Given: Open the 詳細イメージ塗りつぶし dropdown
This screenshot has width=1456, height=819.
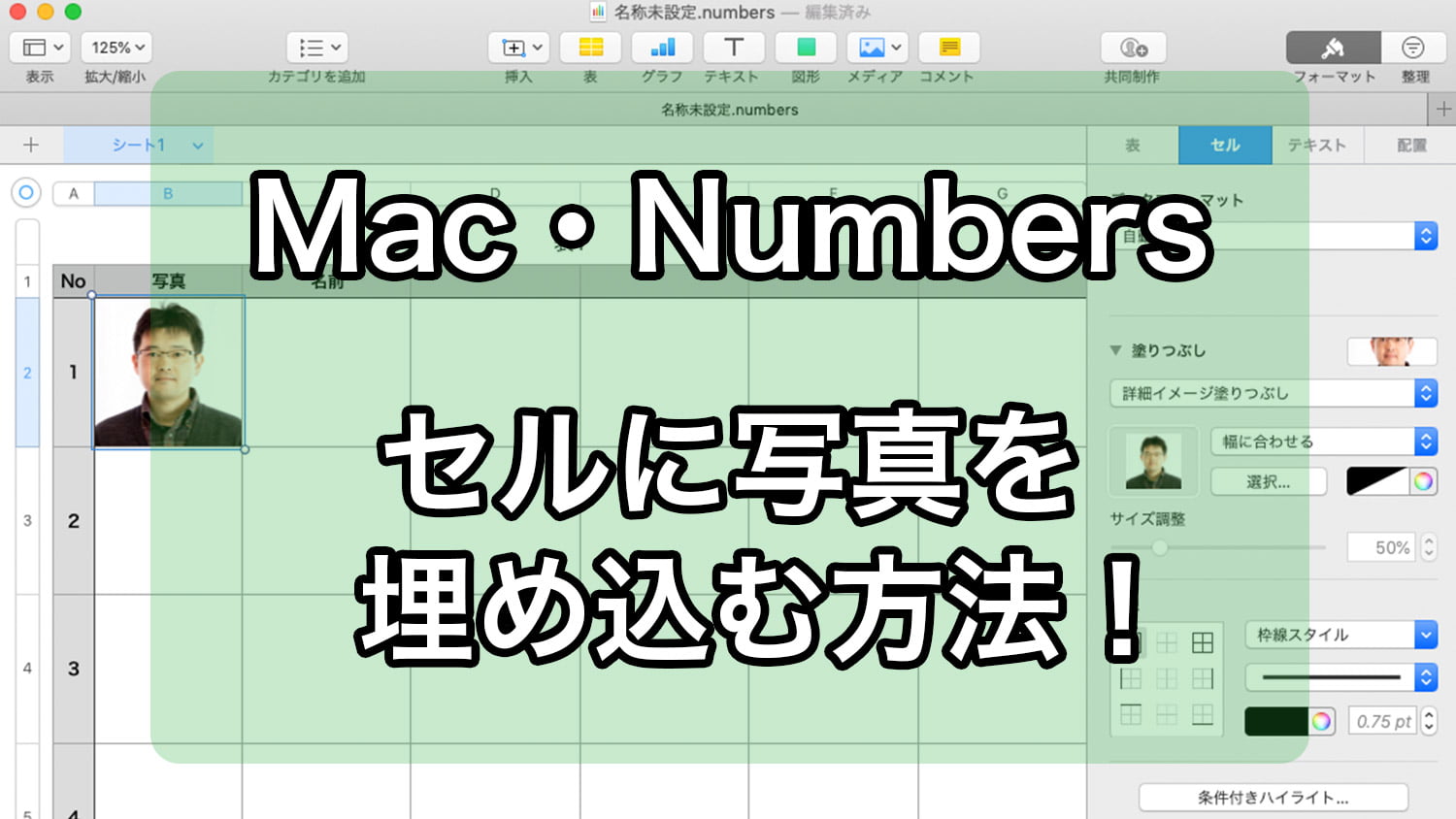Looking at the screenshot, I should [1274, 393].
